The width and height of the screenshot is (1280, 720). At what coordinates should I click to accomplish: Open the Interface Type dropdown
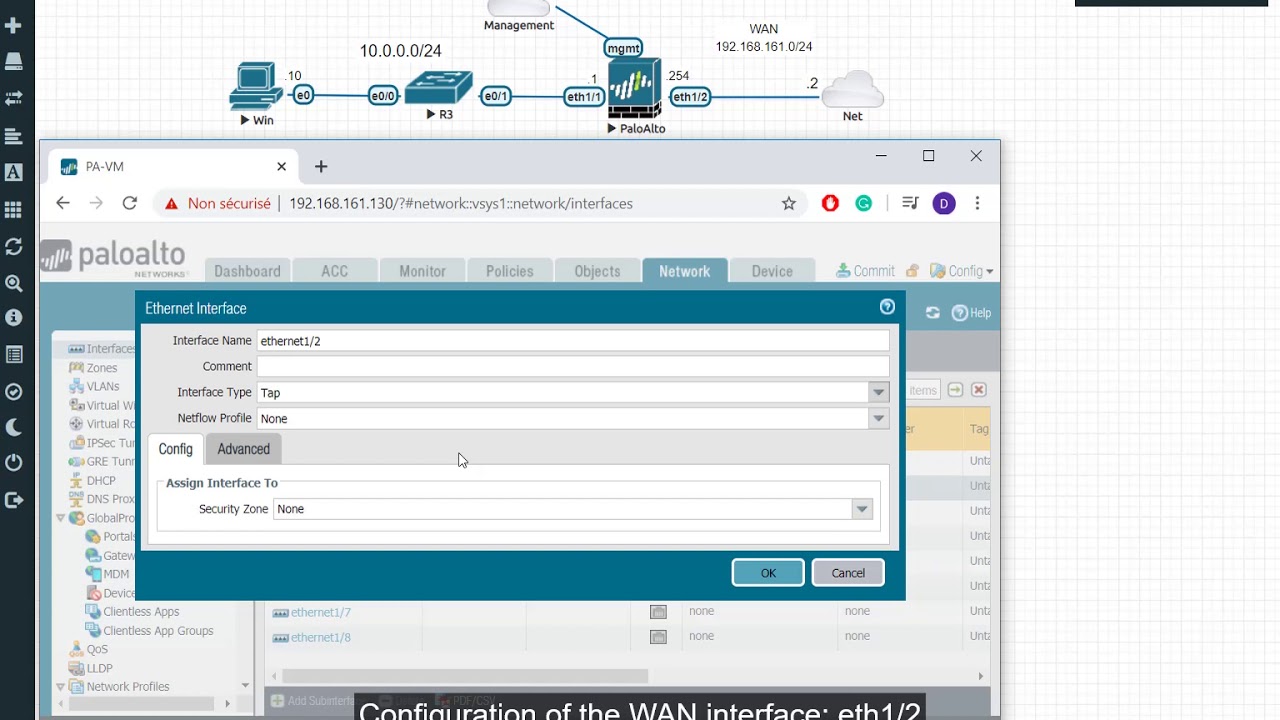click(879, 393)
